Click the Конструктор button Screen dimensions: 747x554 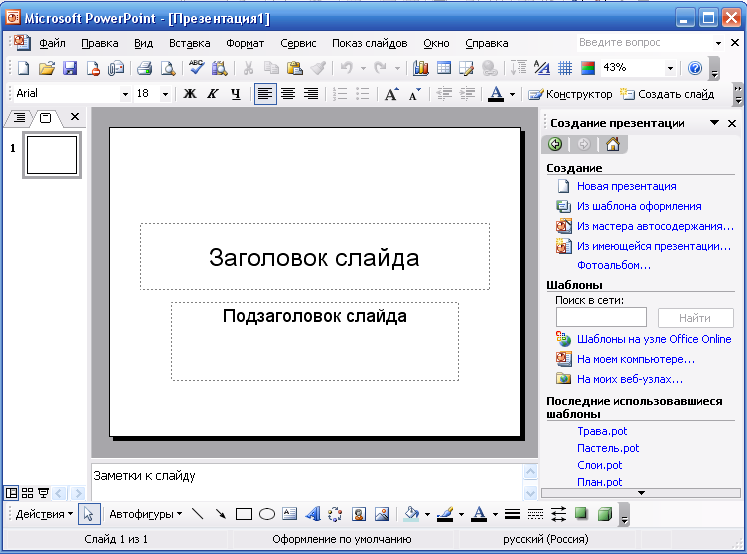click(x=570, y=94)
